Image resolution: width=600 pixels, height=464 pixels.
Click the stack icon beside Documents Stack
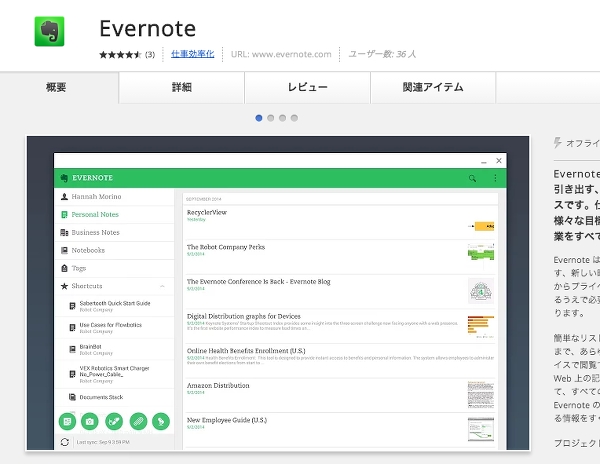coord(72,397)
